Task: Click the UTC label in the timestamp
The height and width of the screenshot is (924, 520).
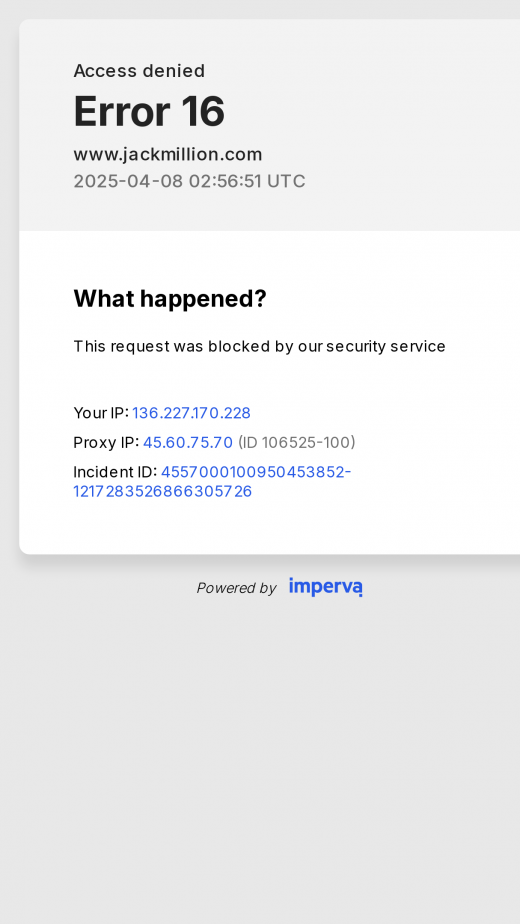Action: tap(286, 181)
